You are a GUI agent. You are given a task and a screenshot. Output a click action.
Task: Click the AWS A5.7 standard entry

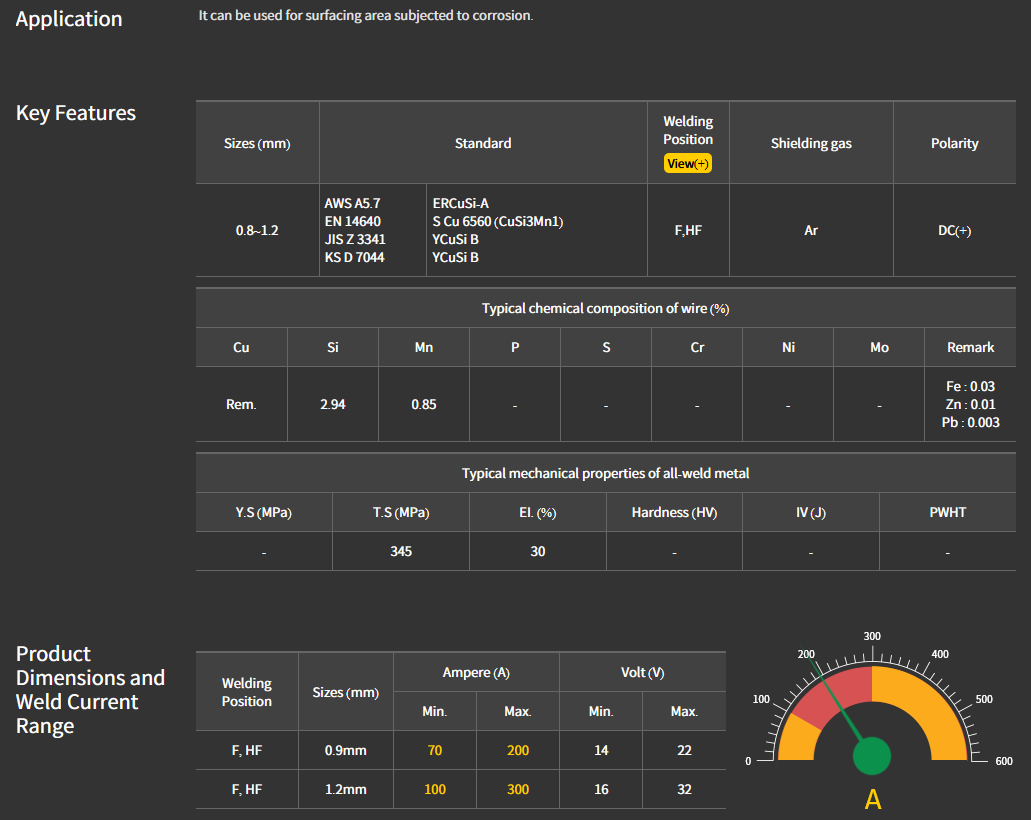[x=352, y=203]
